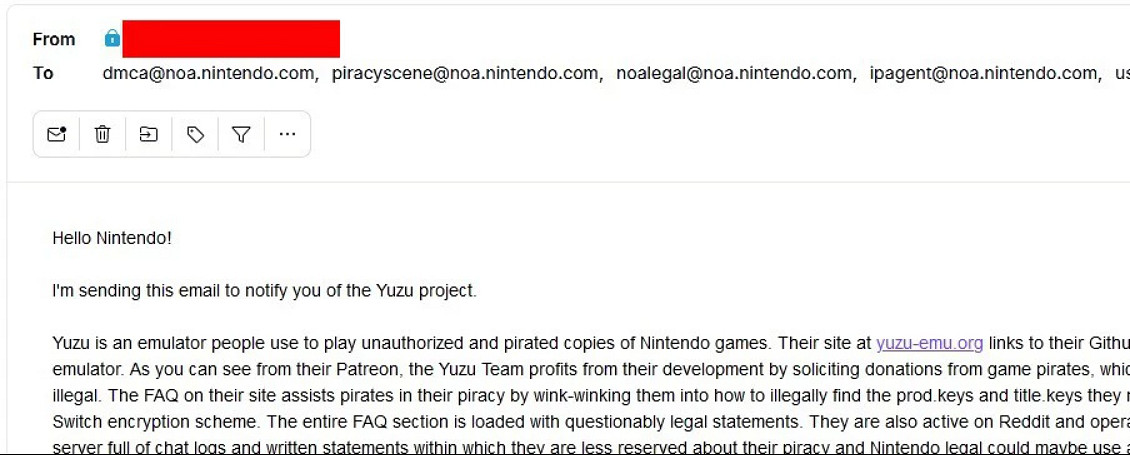The image size is (1130, 455).
Task: Move this email to trash
Action: pos(102,134)
